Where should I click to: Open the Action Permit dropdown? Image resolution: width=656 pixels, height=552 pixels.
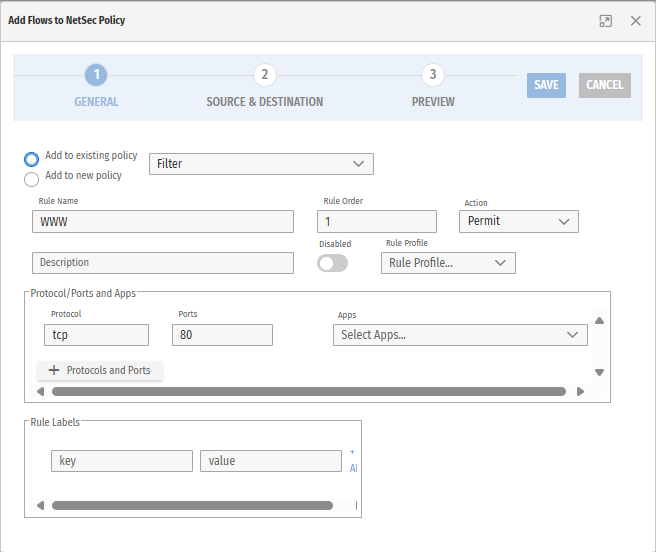pyautogui.click(x=518, y=221)
